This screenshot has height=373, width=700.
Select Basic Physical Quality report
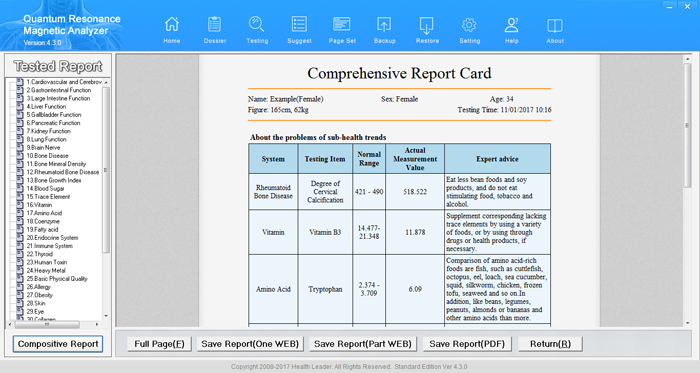[57, 278]
